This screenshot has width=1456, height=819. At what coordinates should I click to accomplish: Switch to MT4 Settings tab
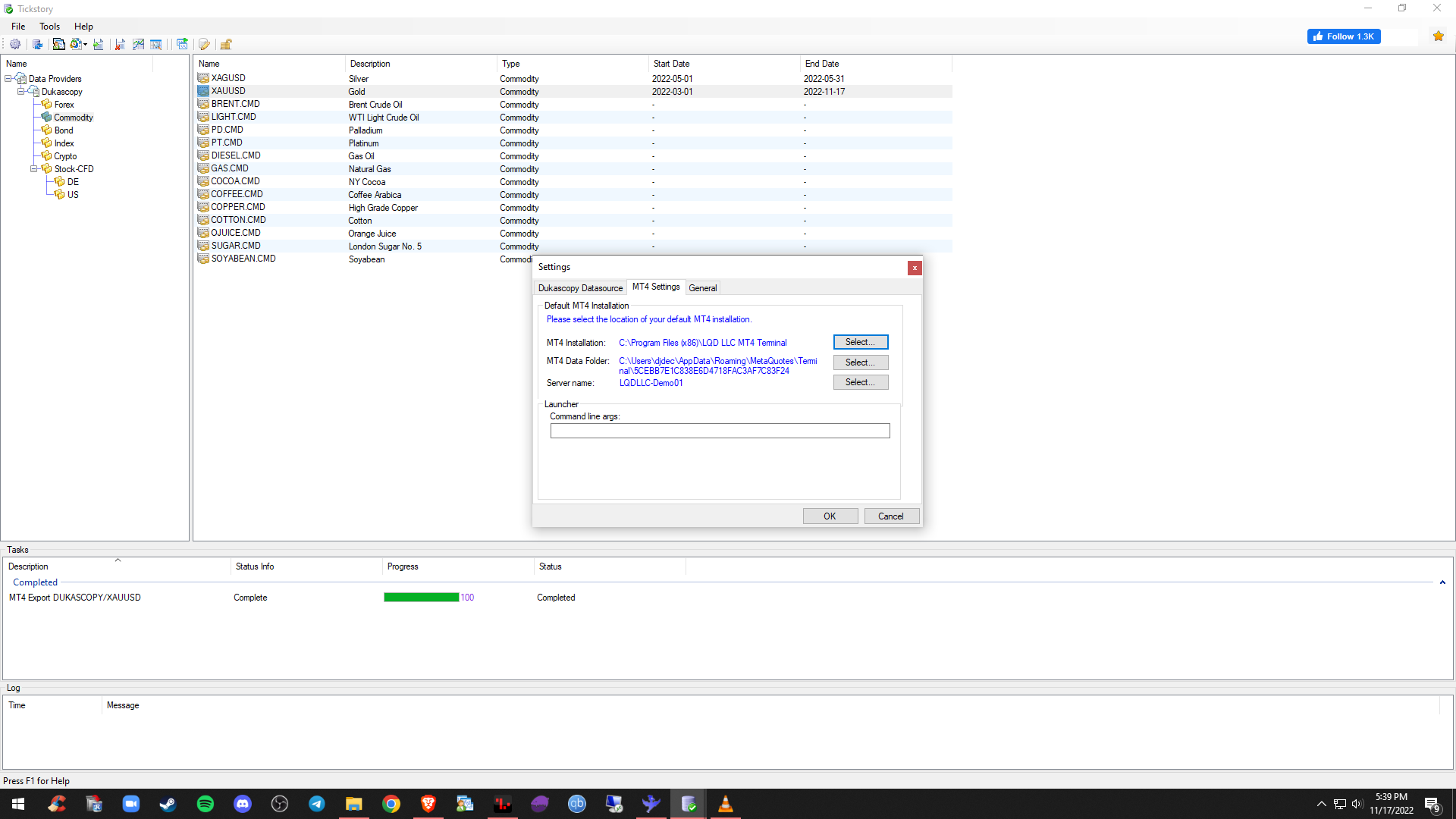coord(656,287)
